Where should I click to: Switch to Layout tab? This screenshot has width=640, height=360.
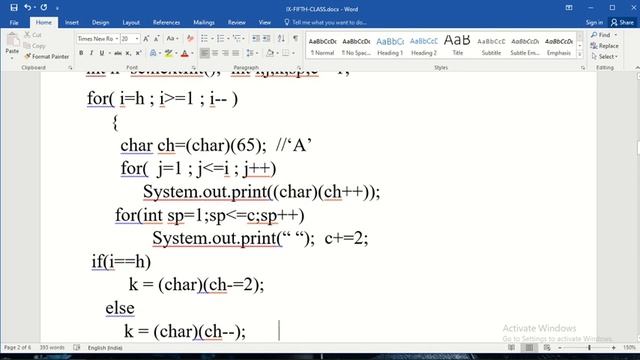[131, 22]
